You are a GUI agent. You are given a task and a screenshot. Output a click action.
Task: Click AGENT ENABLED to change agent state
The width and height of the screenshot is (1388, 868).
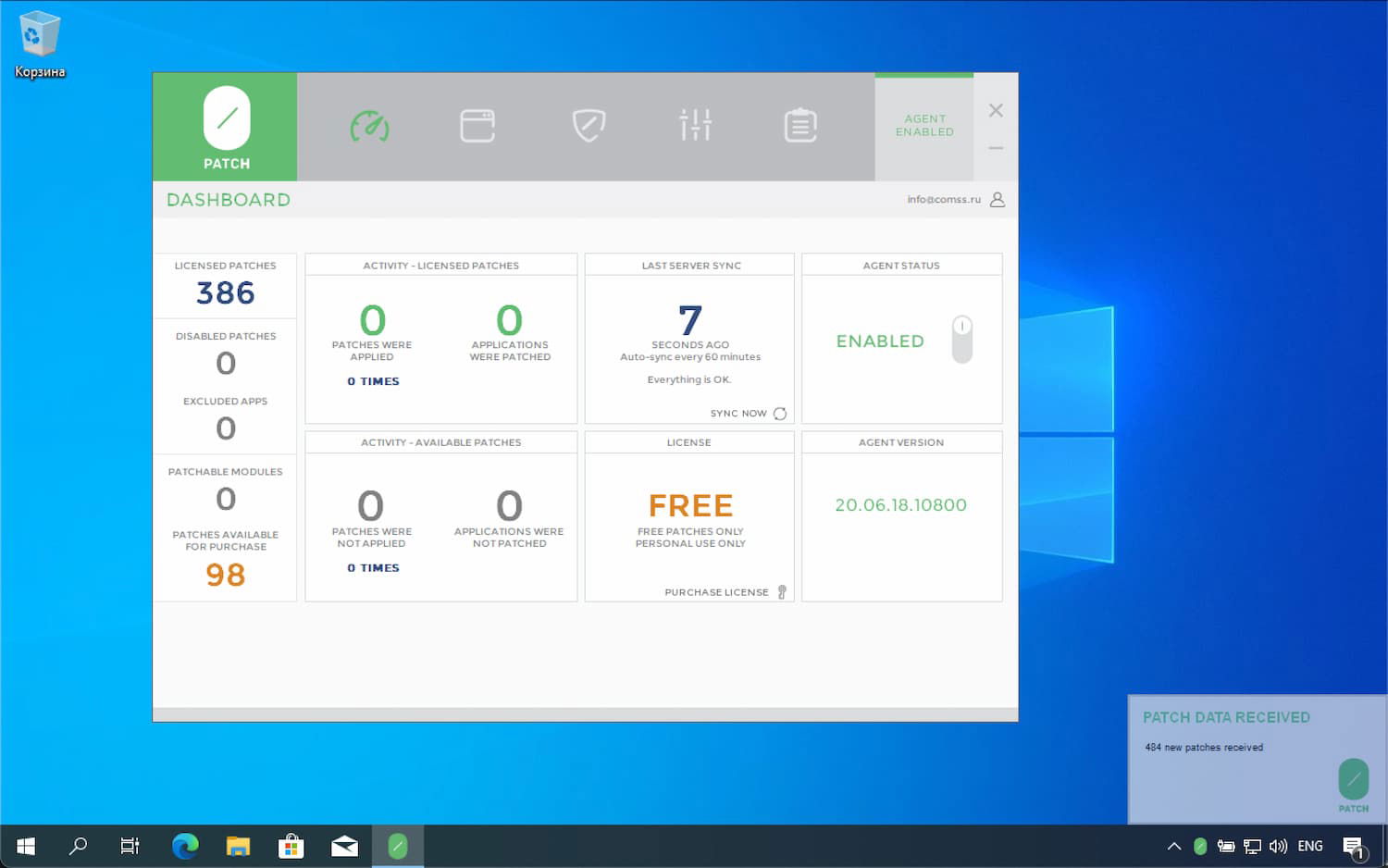point(923,126)
